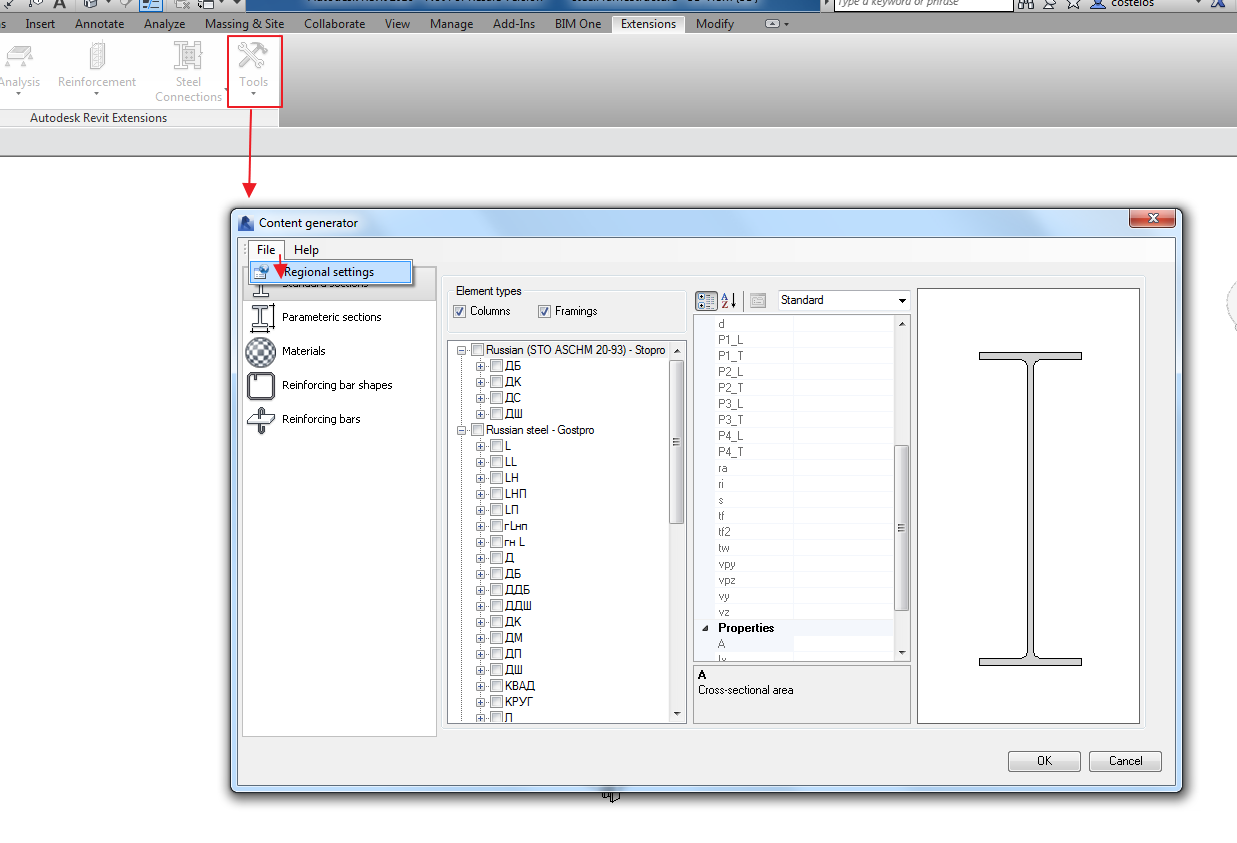This screenshot has width=1237, height=843.
Task: Click down arrow of section tree scrollbar
Action: pyautogui.click(x=677, y=714)
